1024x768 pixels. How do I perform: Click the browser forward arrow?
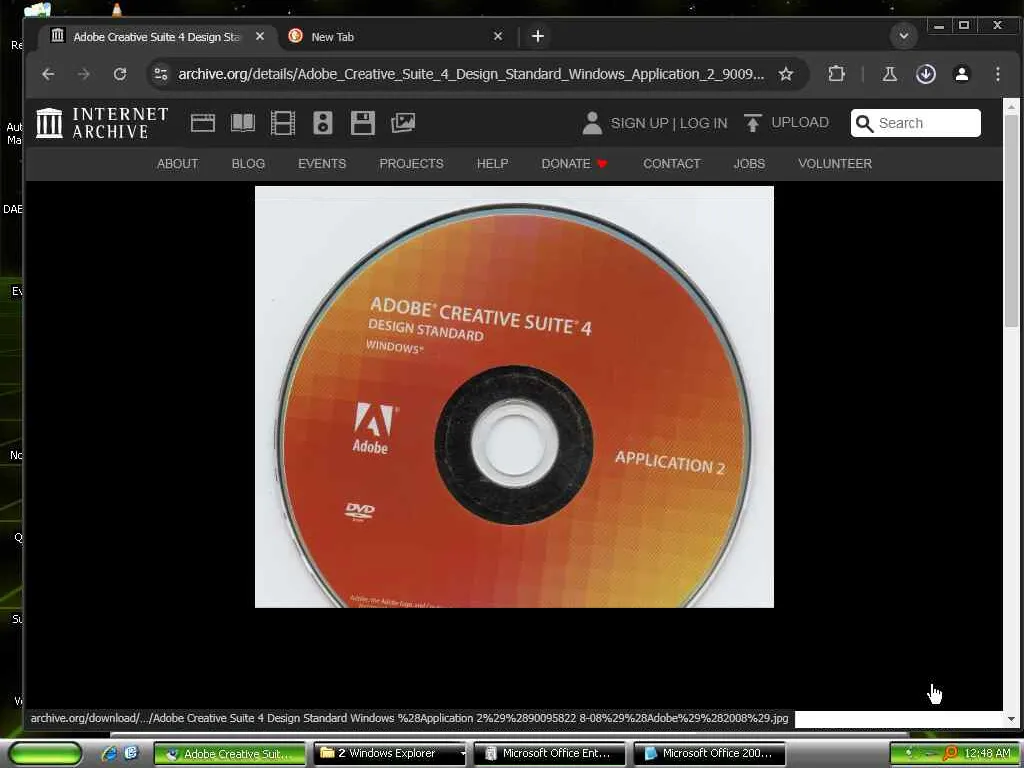(84, 74)
